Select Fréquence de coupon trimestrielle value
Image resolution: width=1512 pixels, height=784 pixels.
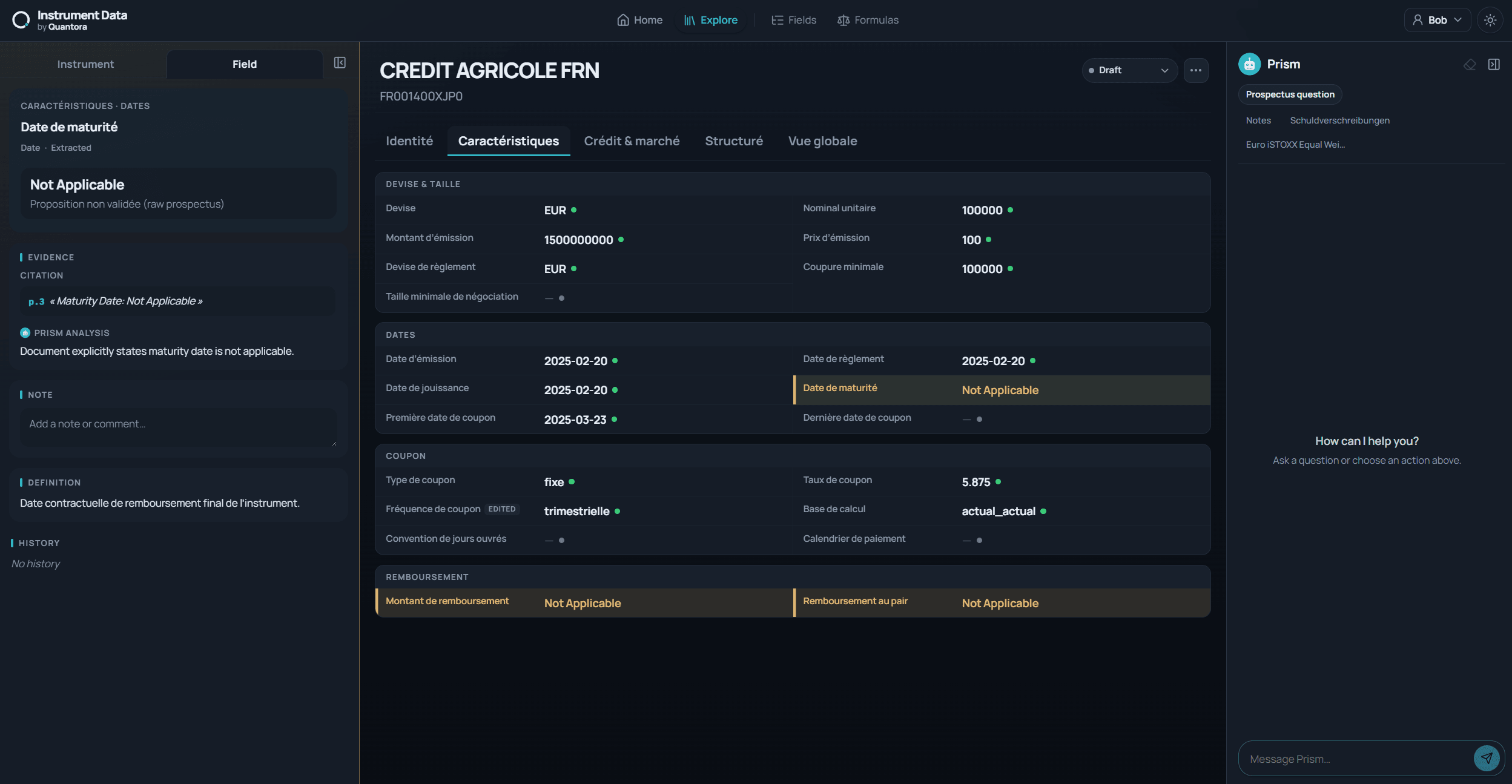pos(576,512)
